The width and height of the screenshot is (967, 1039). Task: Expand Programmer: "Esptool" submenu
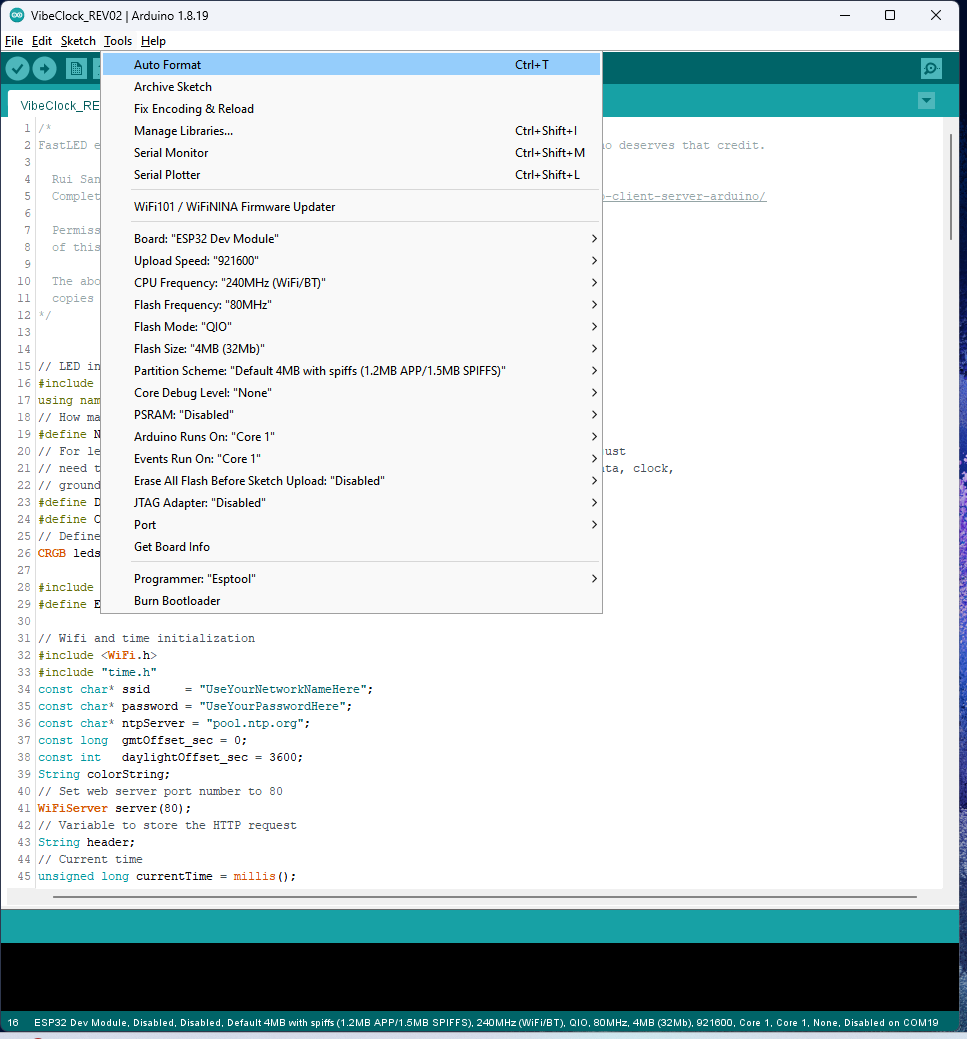click(x=351, y=579)
